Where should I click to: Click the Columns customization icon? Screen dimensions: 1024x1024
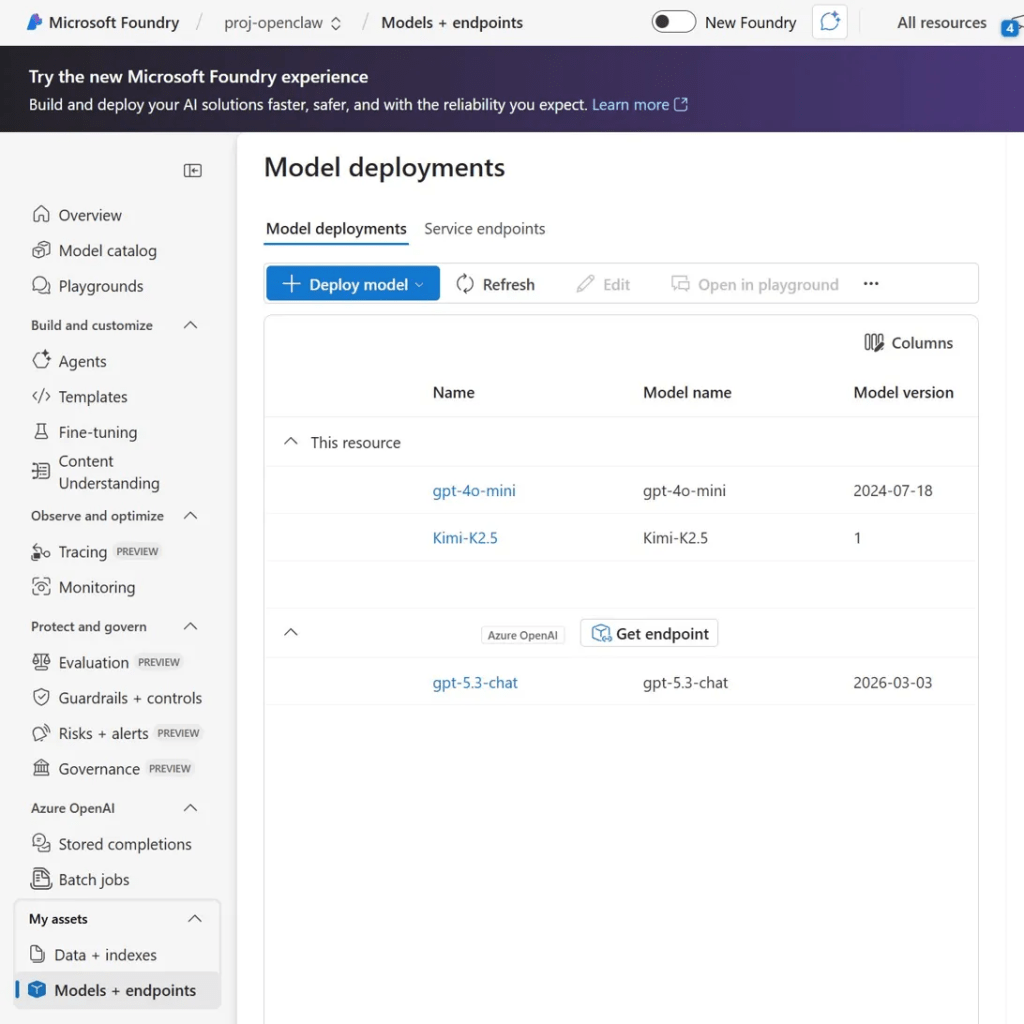pyautogui.click(x=874, y=343)
